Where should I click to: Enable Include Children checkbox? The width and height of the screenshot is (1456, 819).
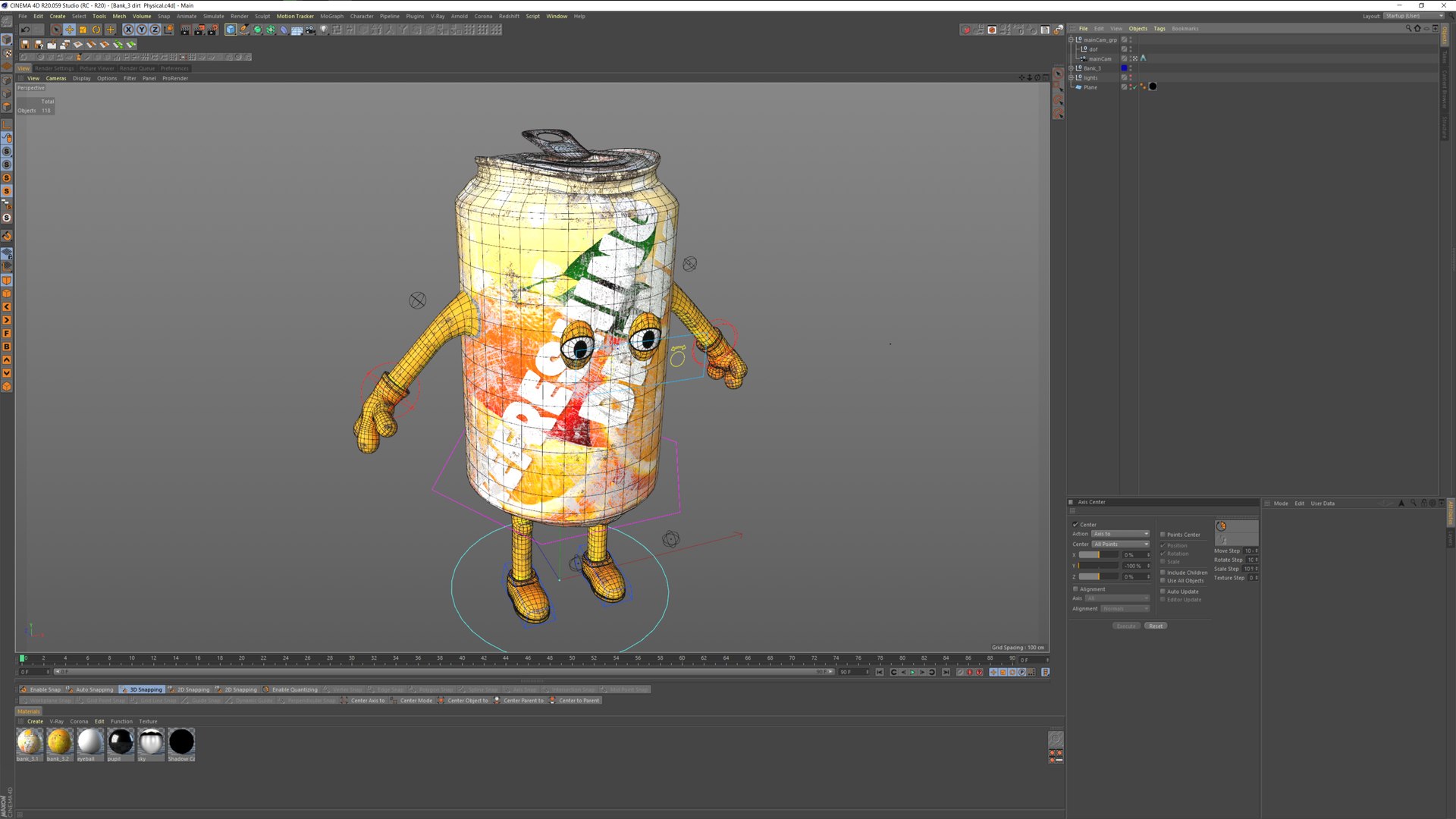(x=1163, y=573)
